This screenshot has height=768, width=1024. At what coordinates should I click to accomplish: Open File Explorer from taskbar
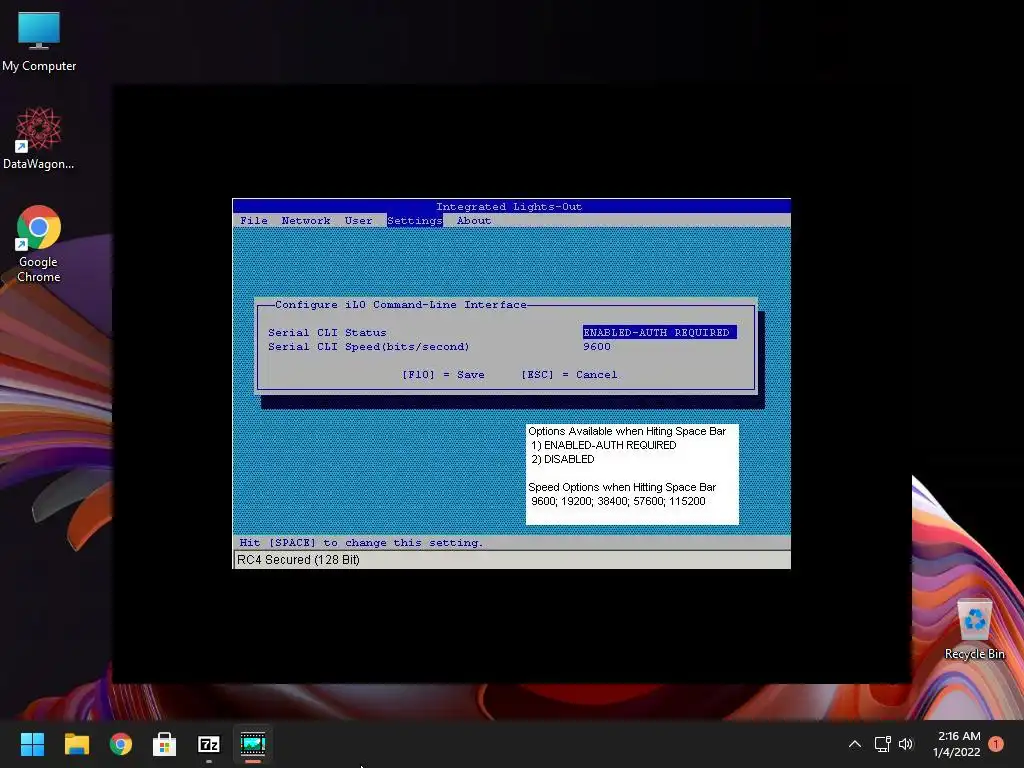(76, 744)
